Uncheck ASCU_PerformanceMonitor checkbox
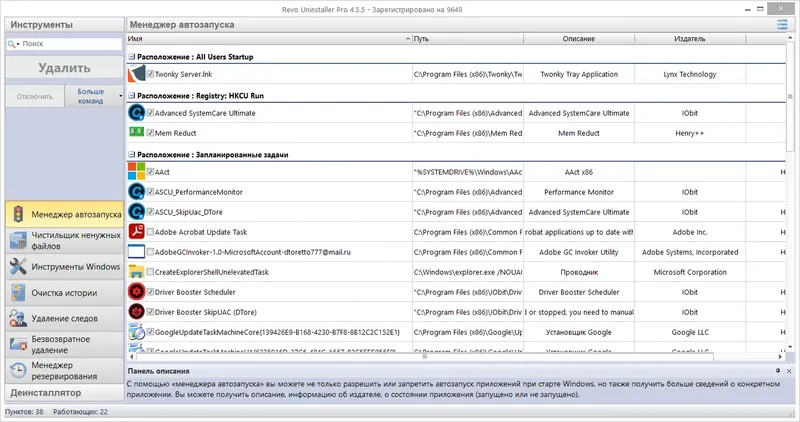This screenshot has width=800, height=422. click(x=151, y=192)
